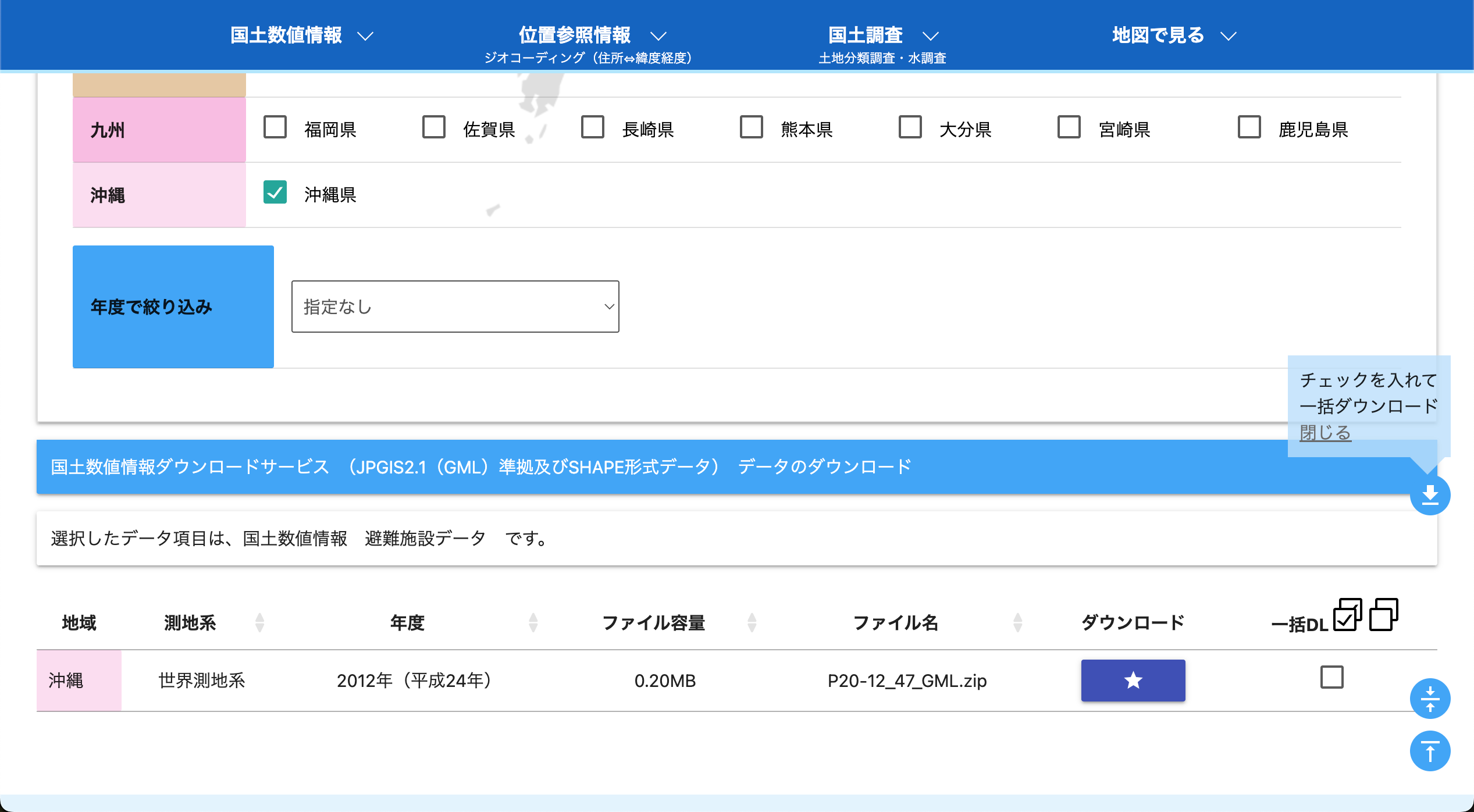This screenshot has height=812, width=1474.
Task: Click the select-all checked boxes icon
Action: pyautogui.click(x=1347, y=615)
